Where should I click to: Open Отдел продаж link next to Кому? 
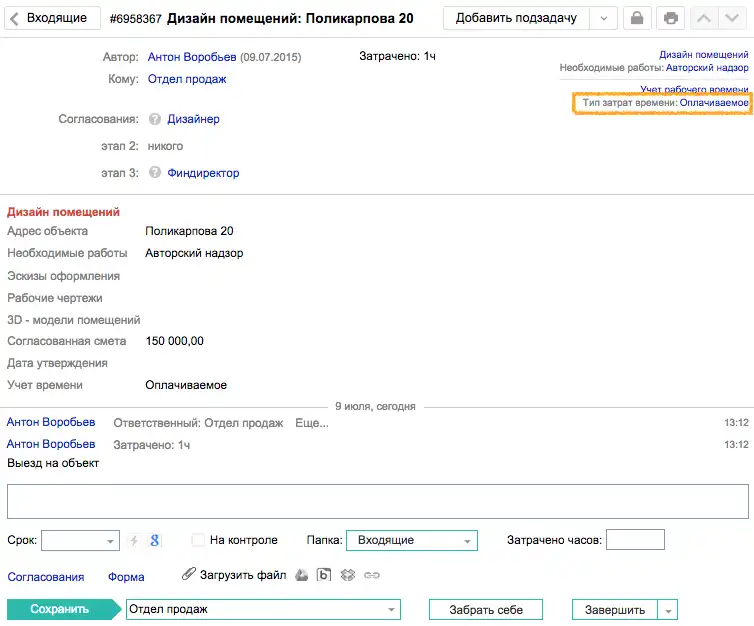click(x=187, y=79)
